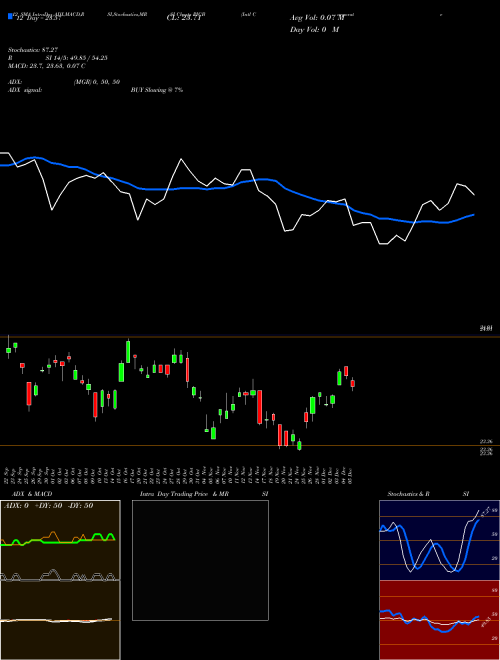Viewport: 500px width, 660px height.
Task: Click the 'SI 14/3: 49.85 / 54.23' value
Action: 77,58
